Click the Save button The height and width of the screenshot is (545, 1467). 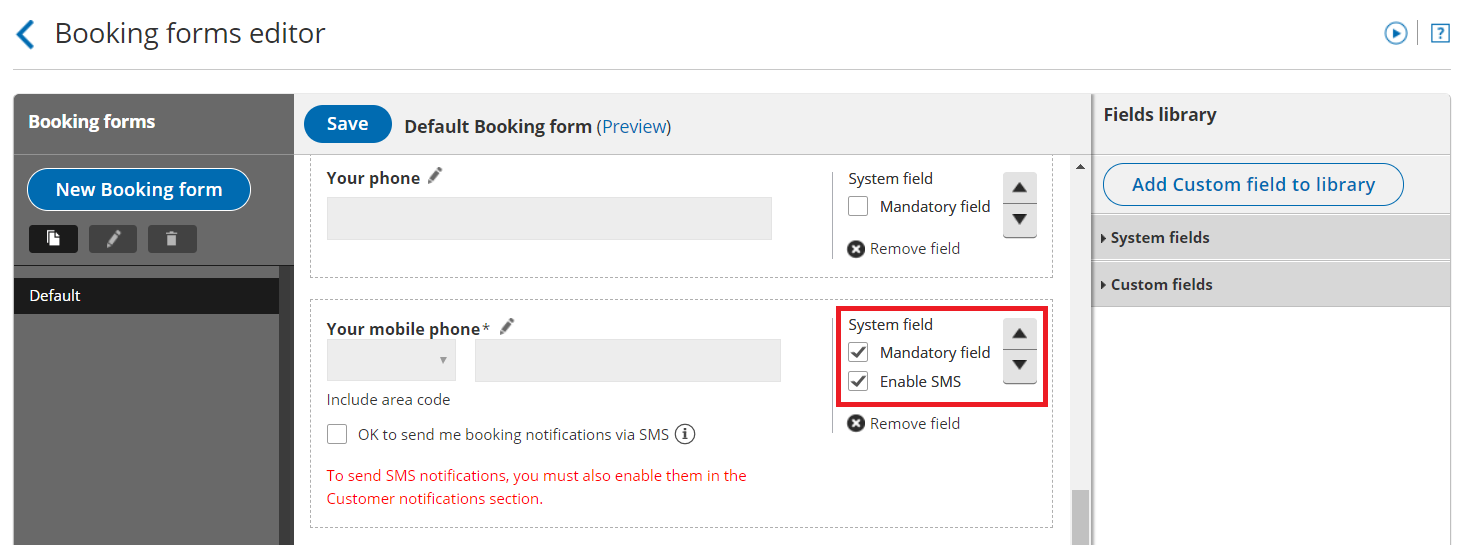[x=347, y=124]
